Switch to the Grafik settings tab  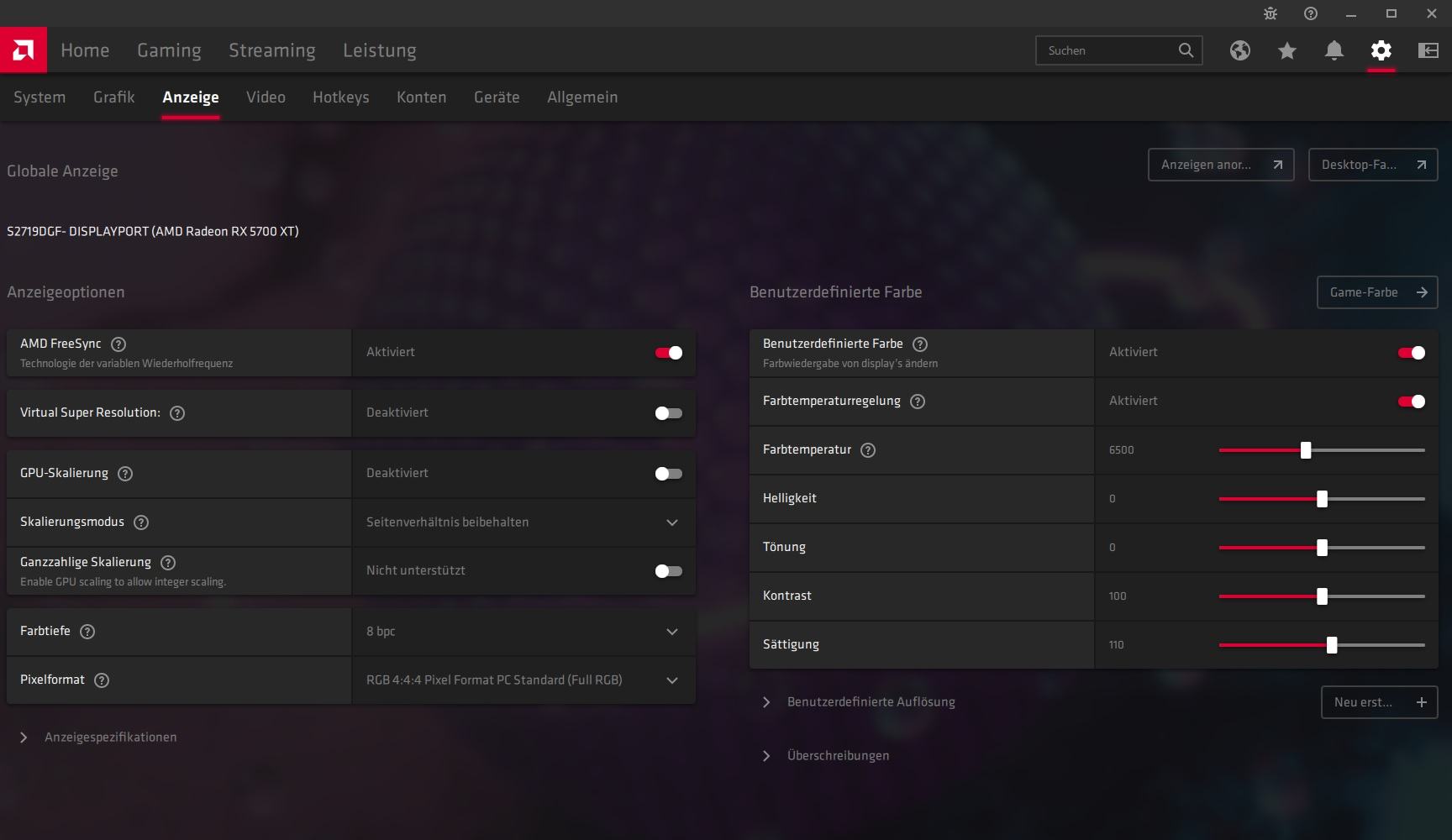(x=113, y=97)
